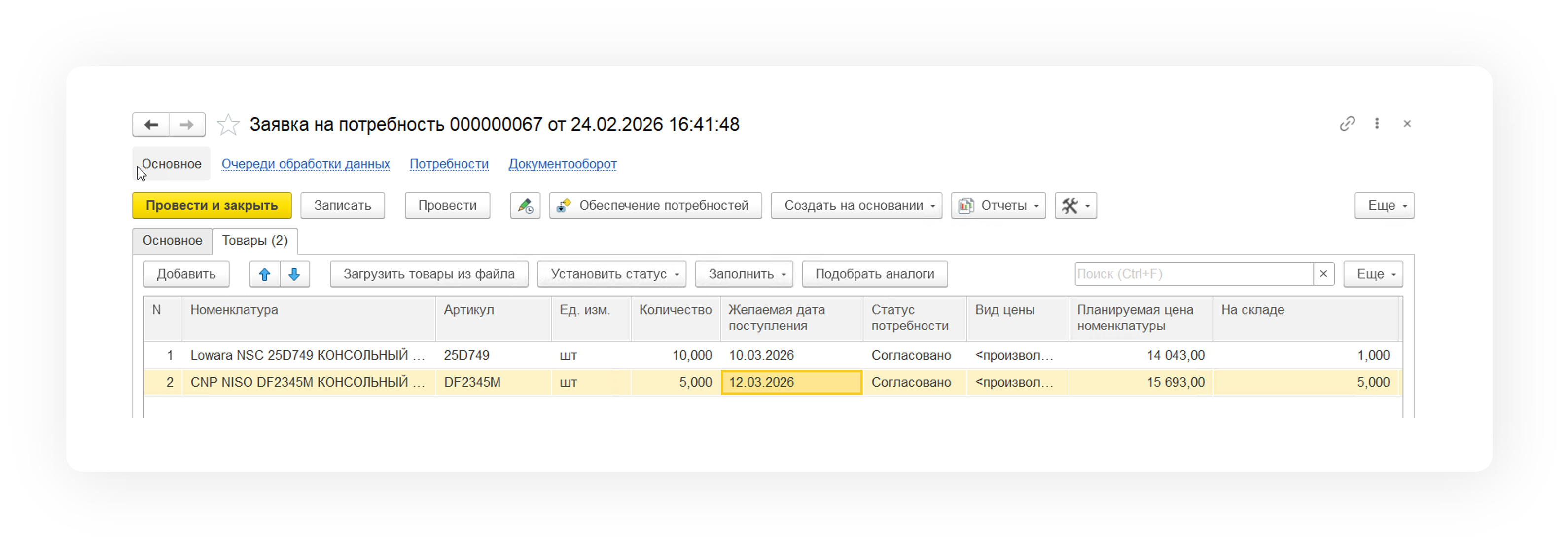Move row down with blue arrow
The height and width of the screenshot is (547, 1568).
coord(294,274)
